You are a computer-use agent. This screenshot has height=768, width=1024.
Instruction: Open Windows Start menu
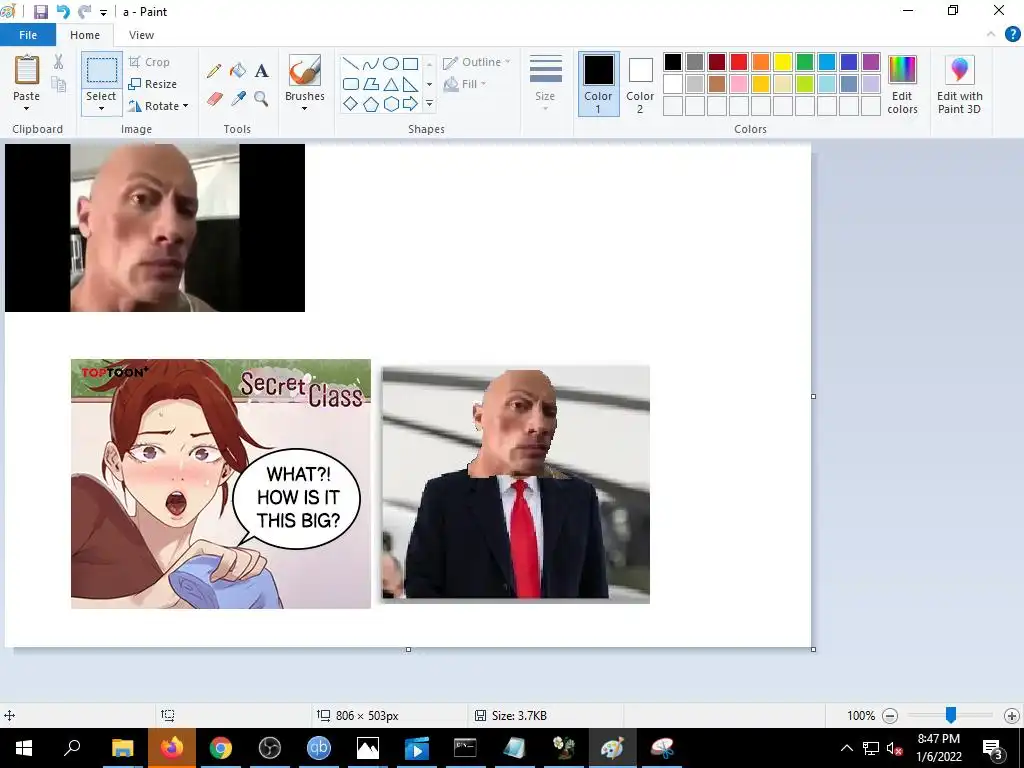point(24,748)
